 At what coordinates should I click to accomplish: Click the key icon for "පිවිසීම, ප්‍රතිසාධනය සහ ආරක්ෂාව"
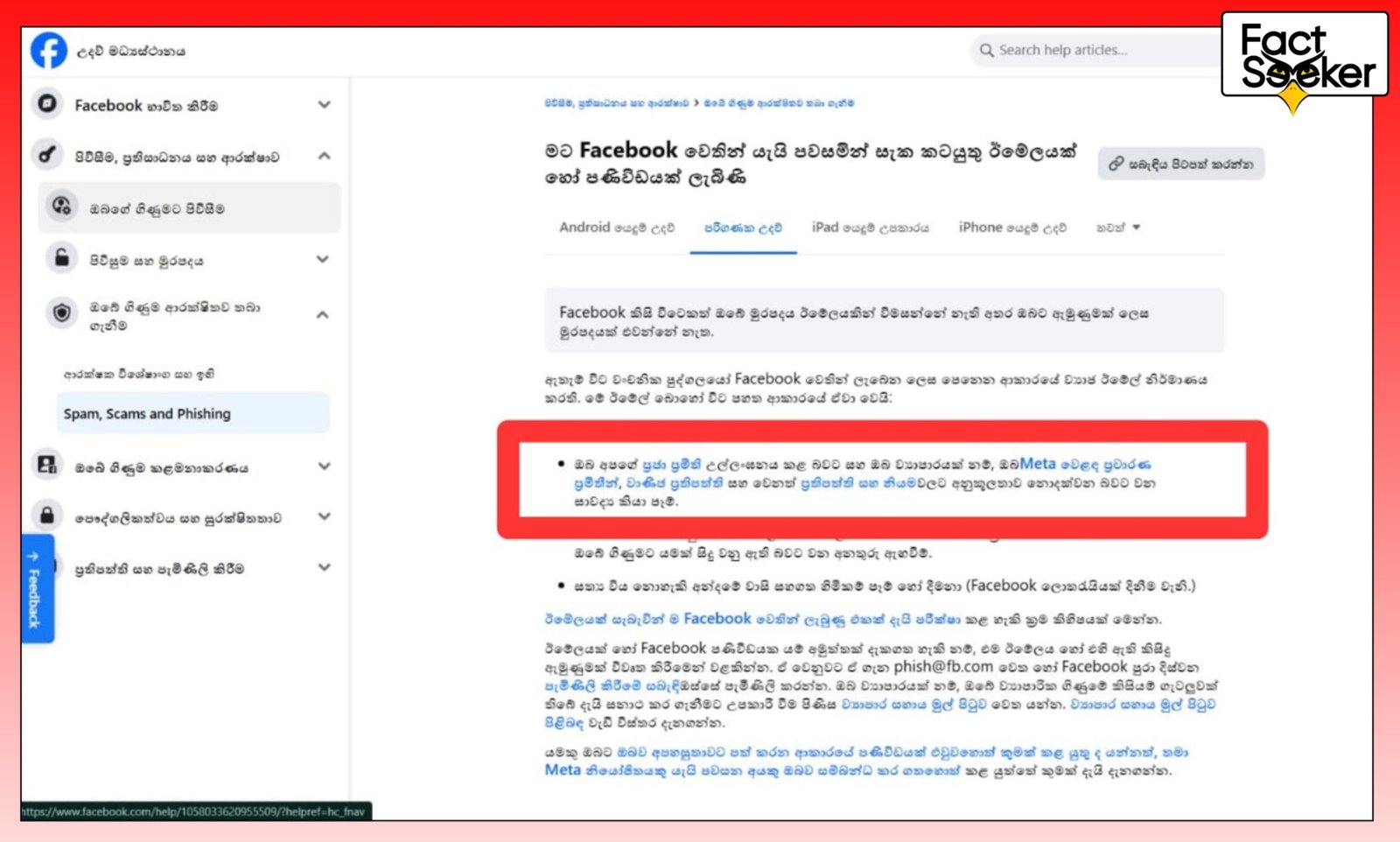(x=47, y=156)
